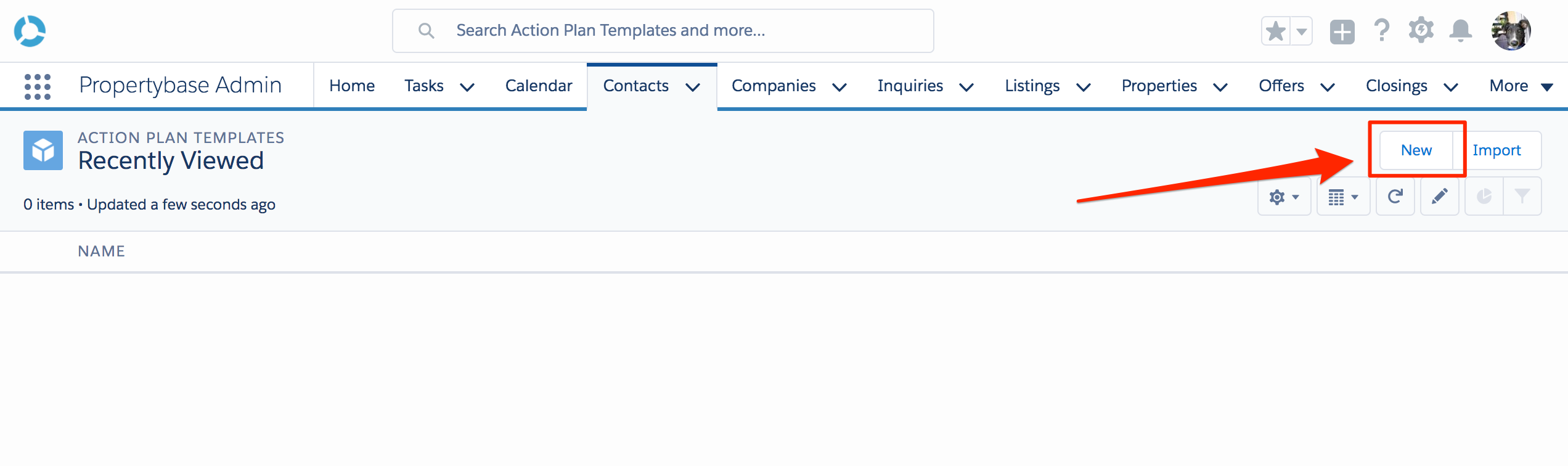Toggle the filters panel funnel icon
The width and height of the screenshot is (1568, 466).
coord(1522,197)
